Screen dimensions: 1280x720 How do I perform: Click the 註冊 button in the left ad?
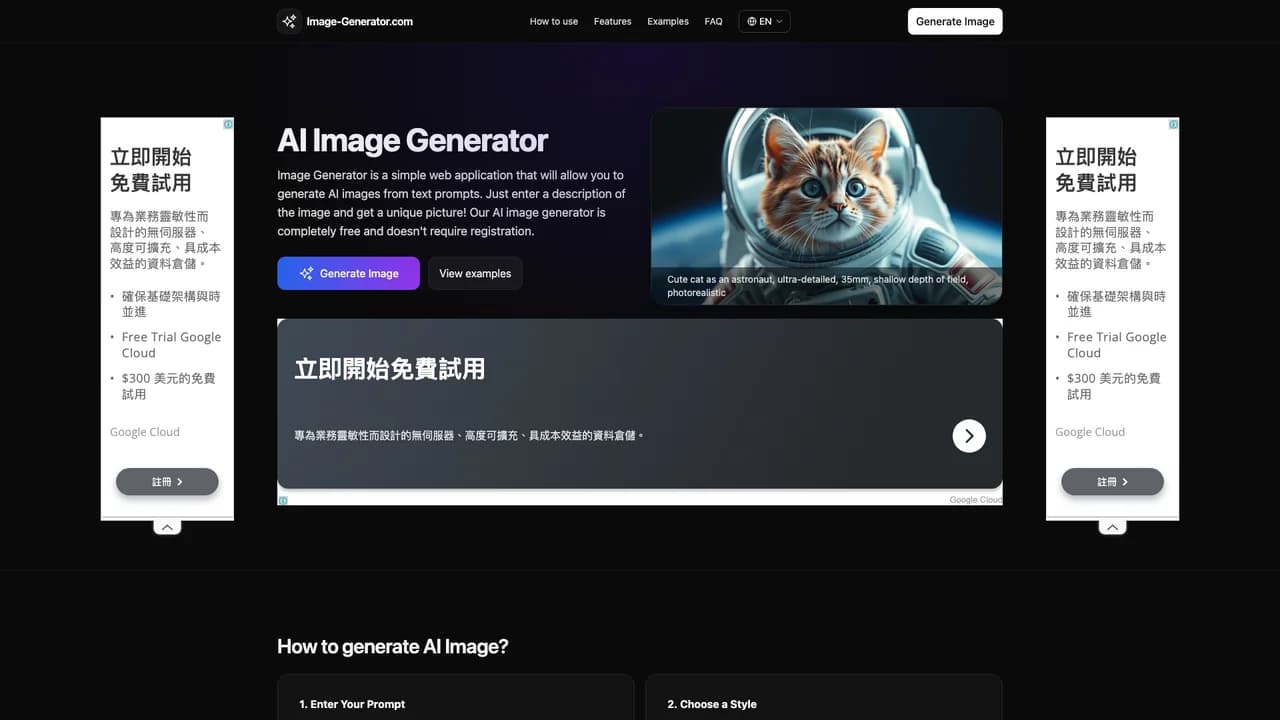click(167, 481)
